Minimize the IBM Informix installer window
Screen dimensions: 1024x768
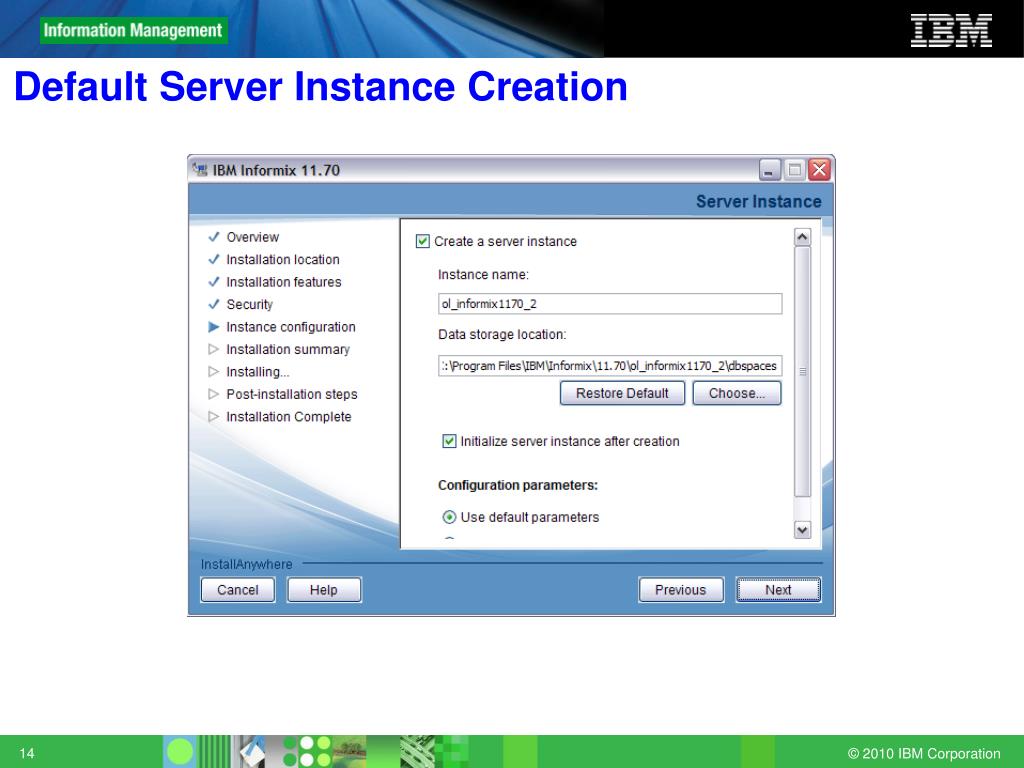[770, 170]
